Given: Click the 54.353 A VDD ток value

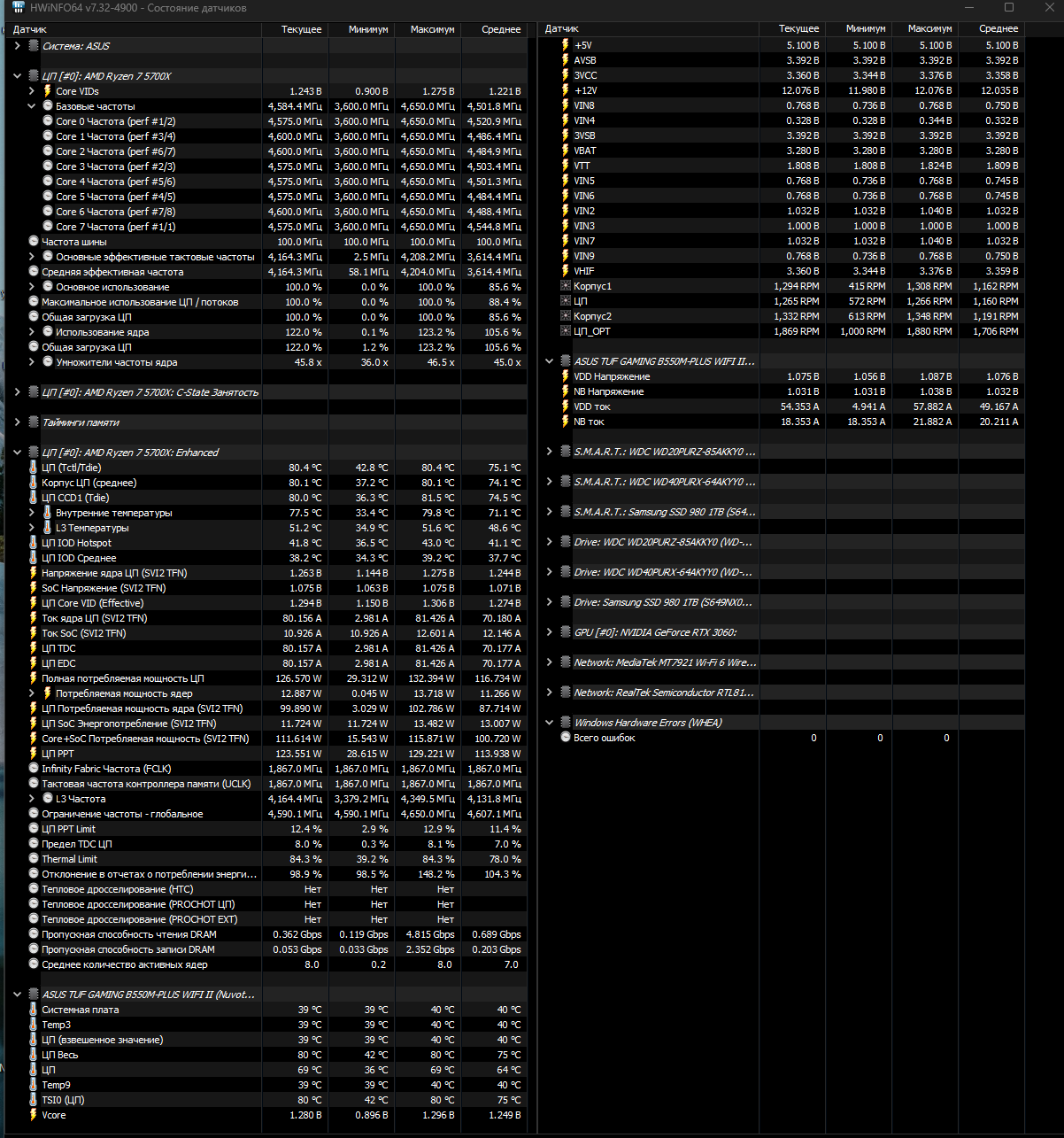Looking at the screenshot, I should click(799, 406).
